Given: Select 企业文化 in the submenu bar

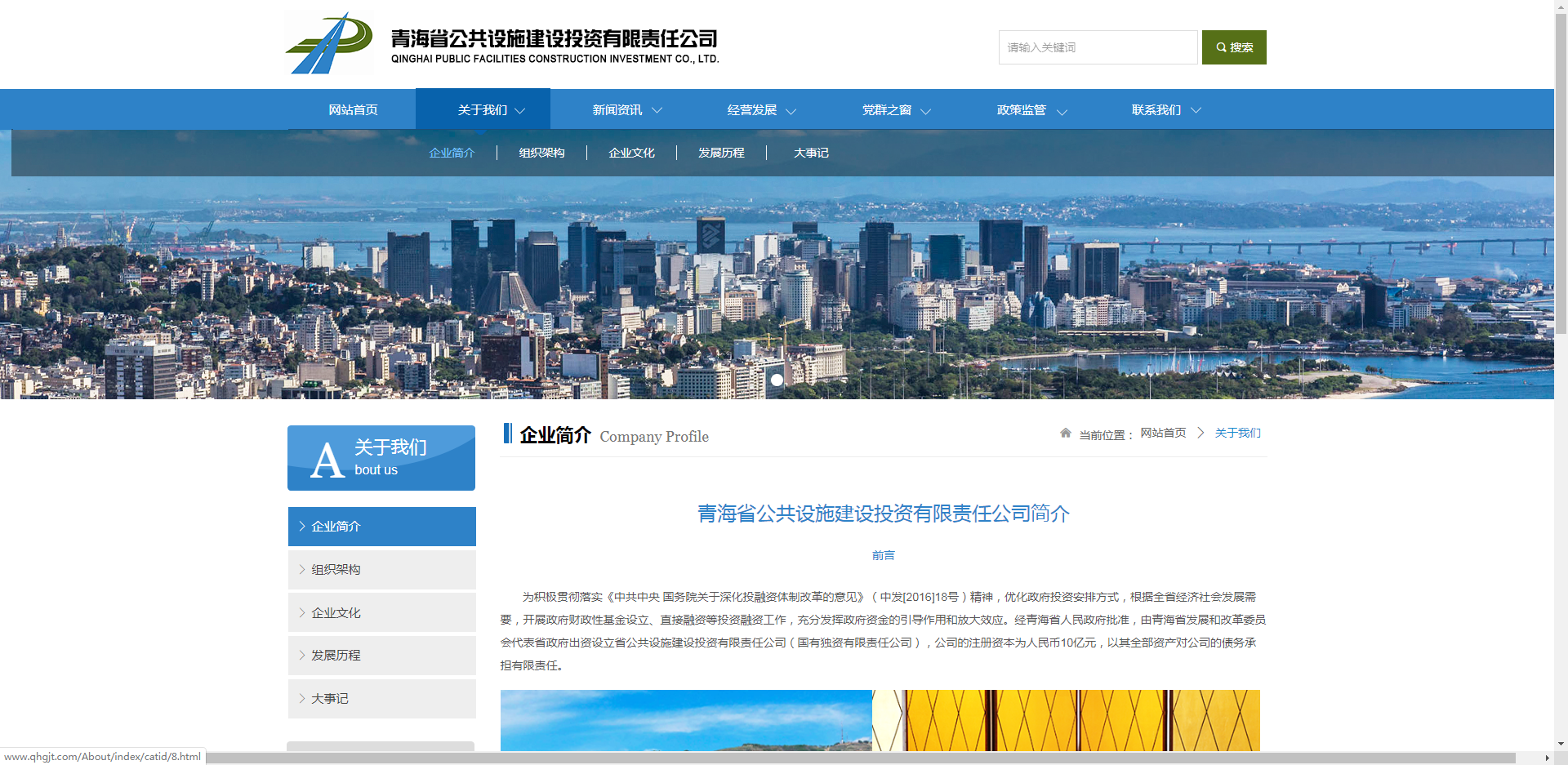Looking at the screenshot, I should coord(631,153).
